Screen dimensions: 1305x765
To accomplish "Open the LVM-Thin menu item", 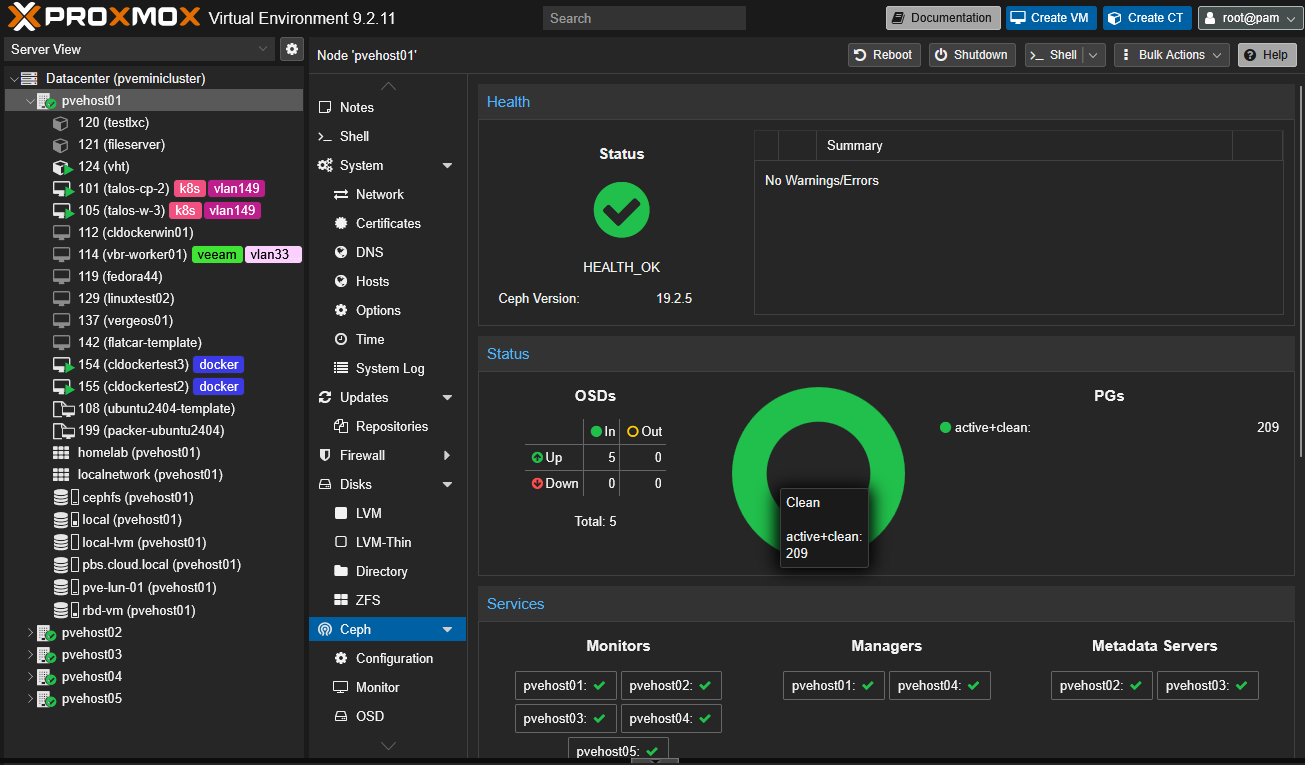I will coord(388,542).
